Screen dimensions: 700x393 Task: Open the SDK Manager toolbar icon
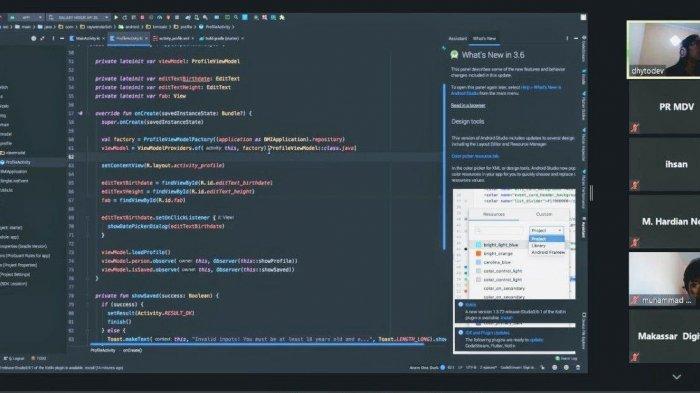(x=205, y=17)
